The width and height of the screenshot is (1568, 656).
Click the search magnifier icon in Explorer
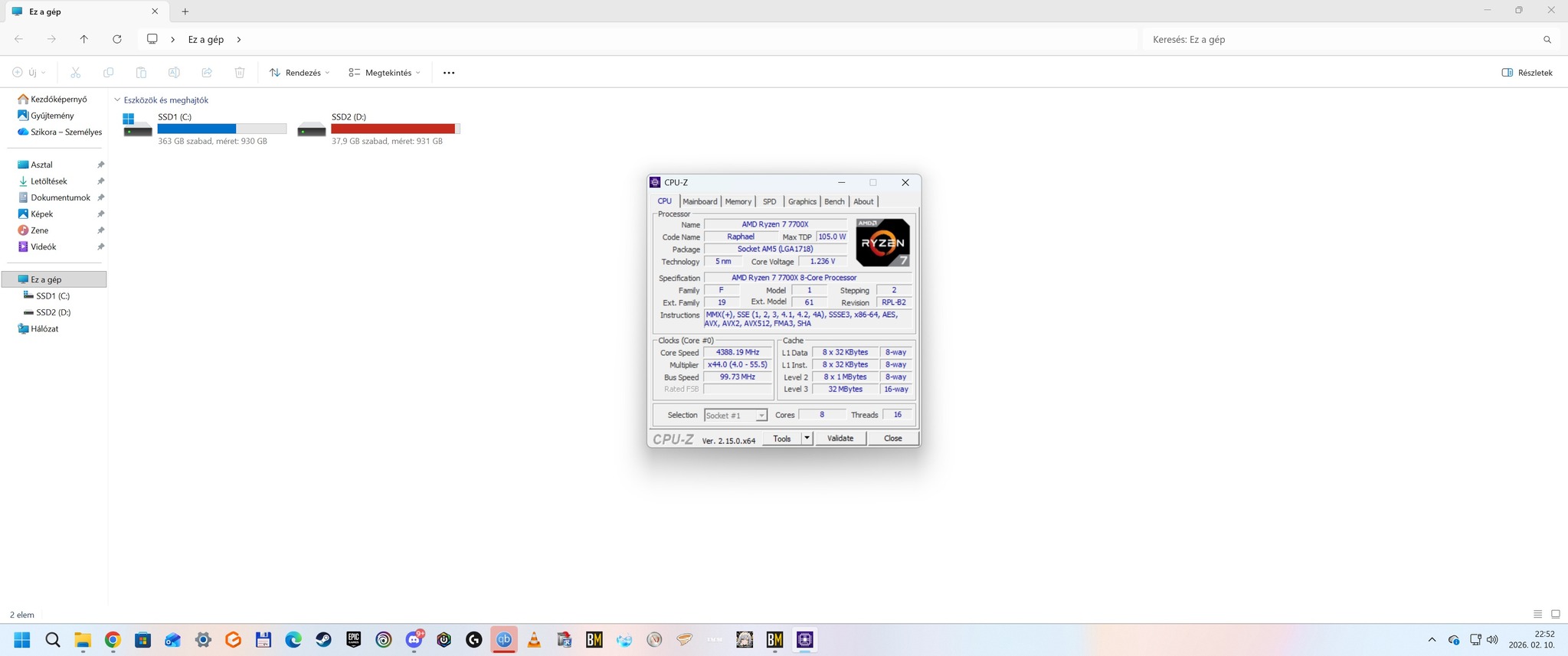pyautogui.click(x=1547, y=39)
